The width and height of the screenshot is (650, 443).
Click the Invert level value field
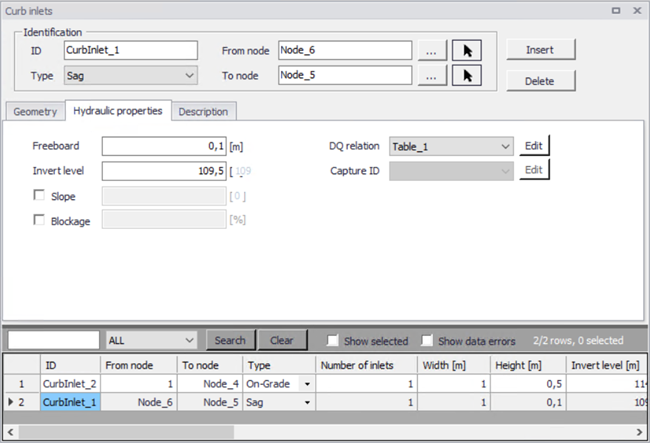pos(164,171)
